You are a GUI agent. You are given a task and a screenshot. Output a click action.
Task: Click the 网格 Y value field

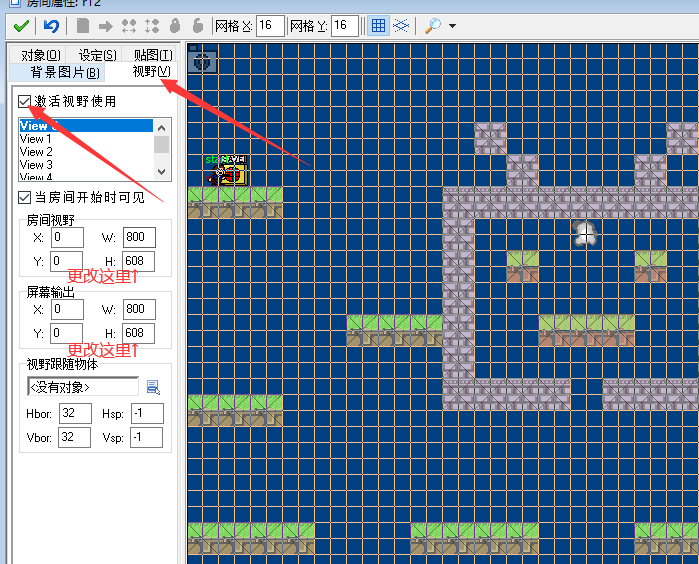tap(345, 26)
